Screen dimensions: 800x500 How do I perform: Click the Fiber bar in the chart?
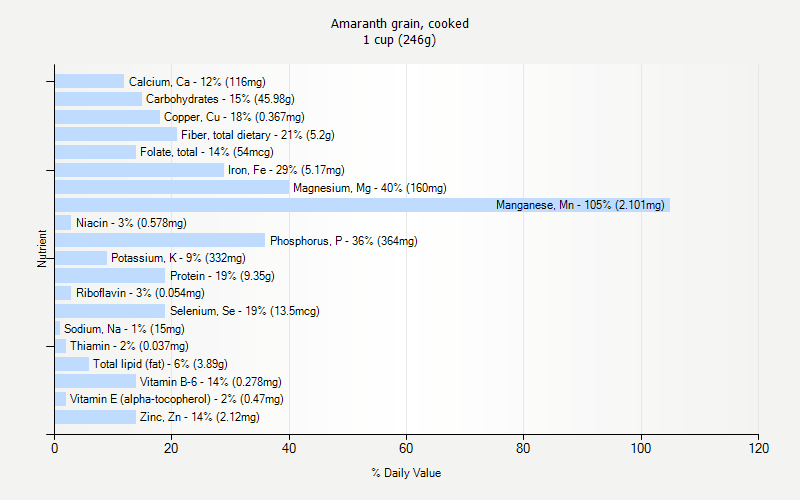[x=116, y=135]
